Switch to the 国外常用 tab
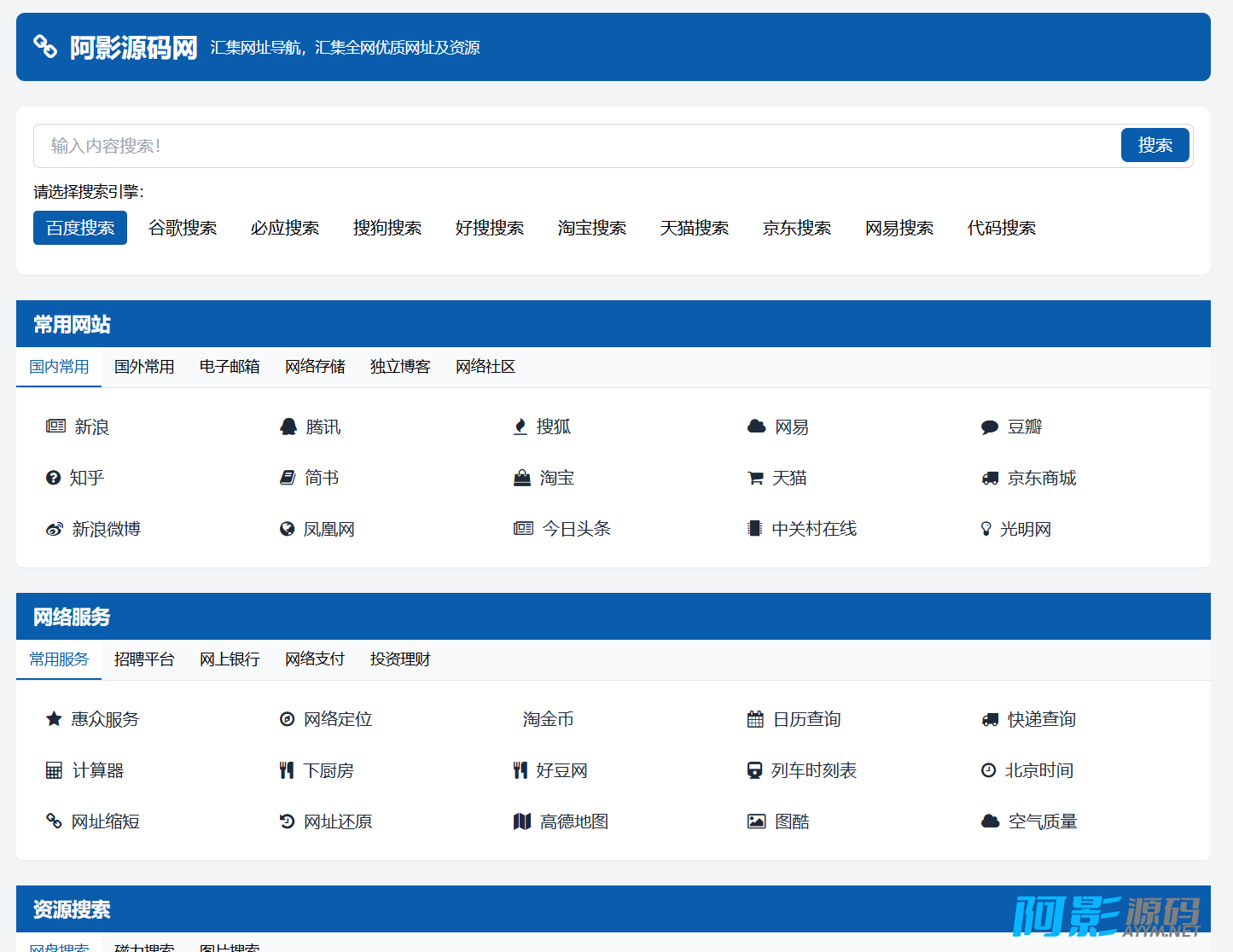Screen dimensions: 1233x952 pos(144,367)
